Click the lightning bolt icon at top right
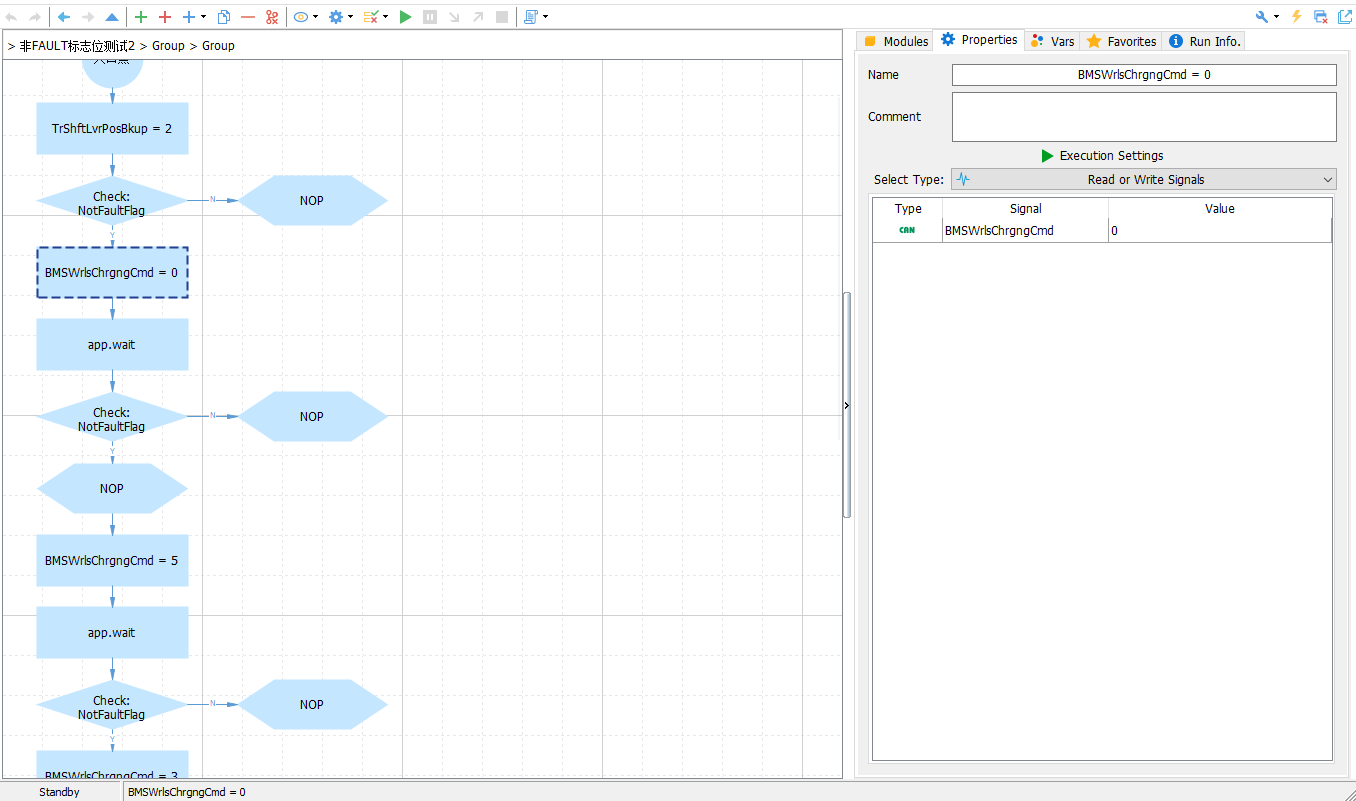This screenshot has height=801, width=1356. (1297, 17)
